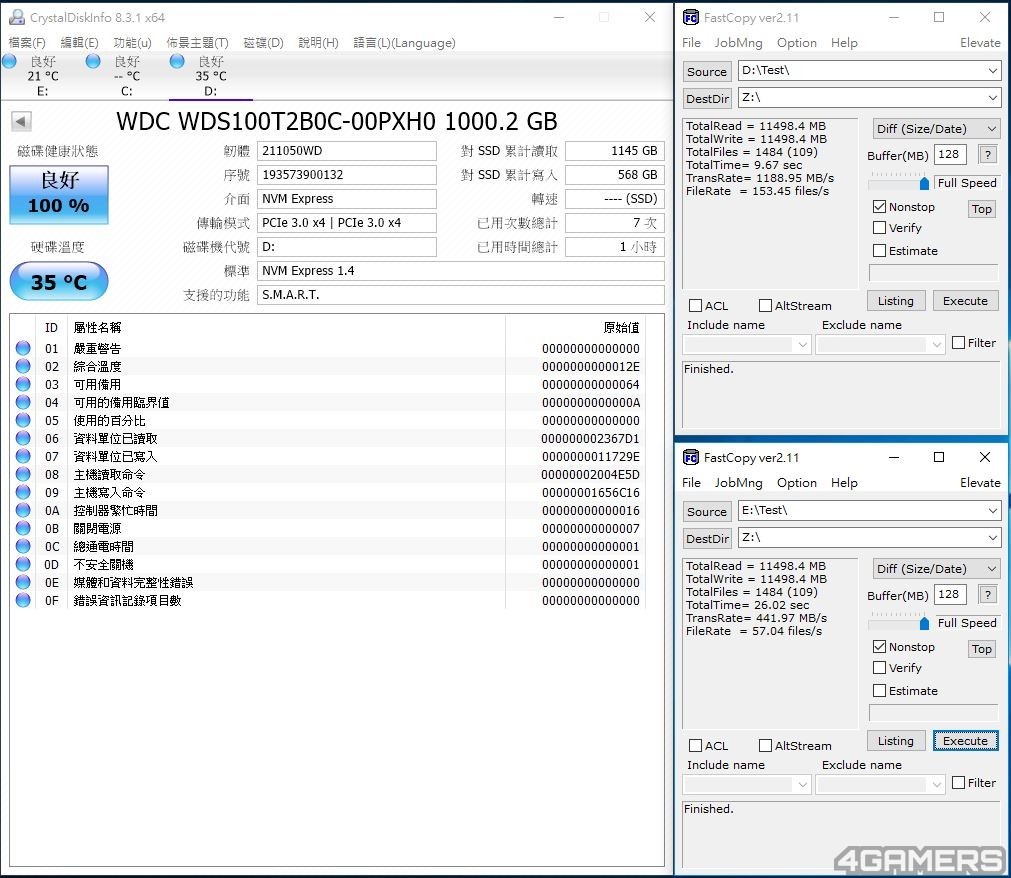Click status circle for attribute 02
Image resolution: width=1011 pixels, height=878 pixels.
23,366
